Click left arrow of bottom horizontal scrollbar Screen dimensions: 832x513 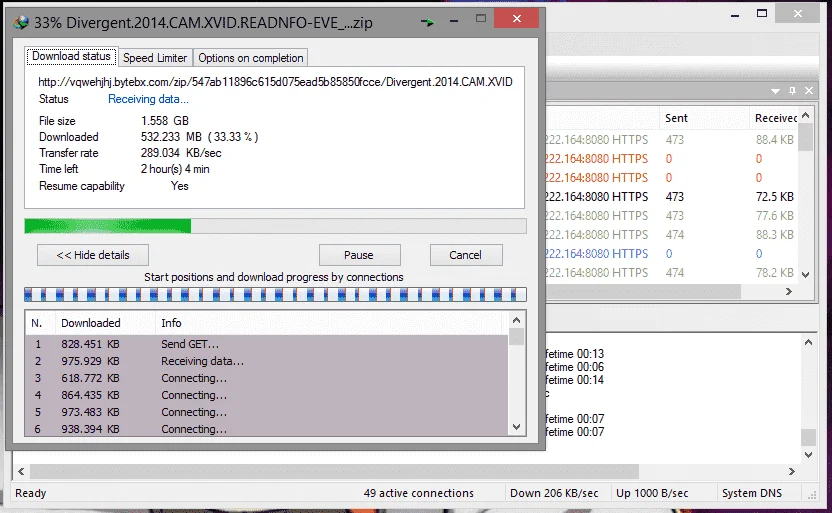click(21, 471)
